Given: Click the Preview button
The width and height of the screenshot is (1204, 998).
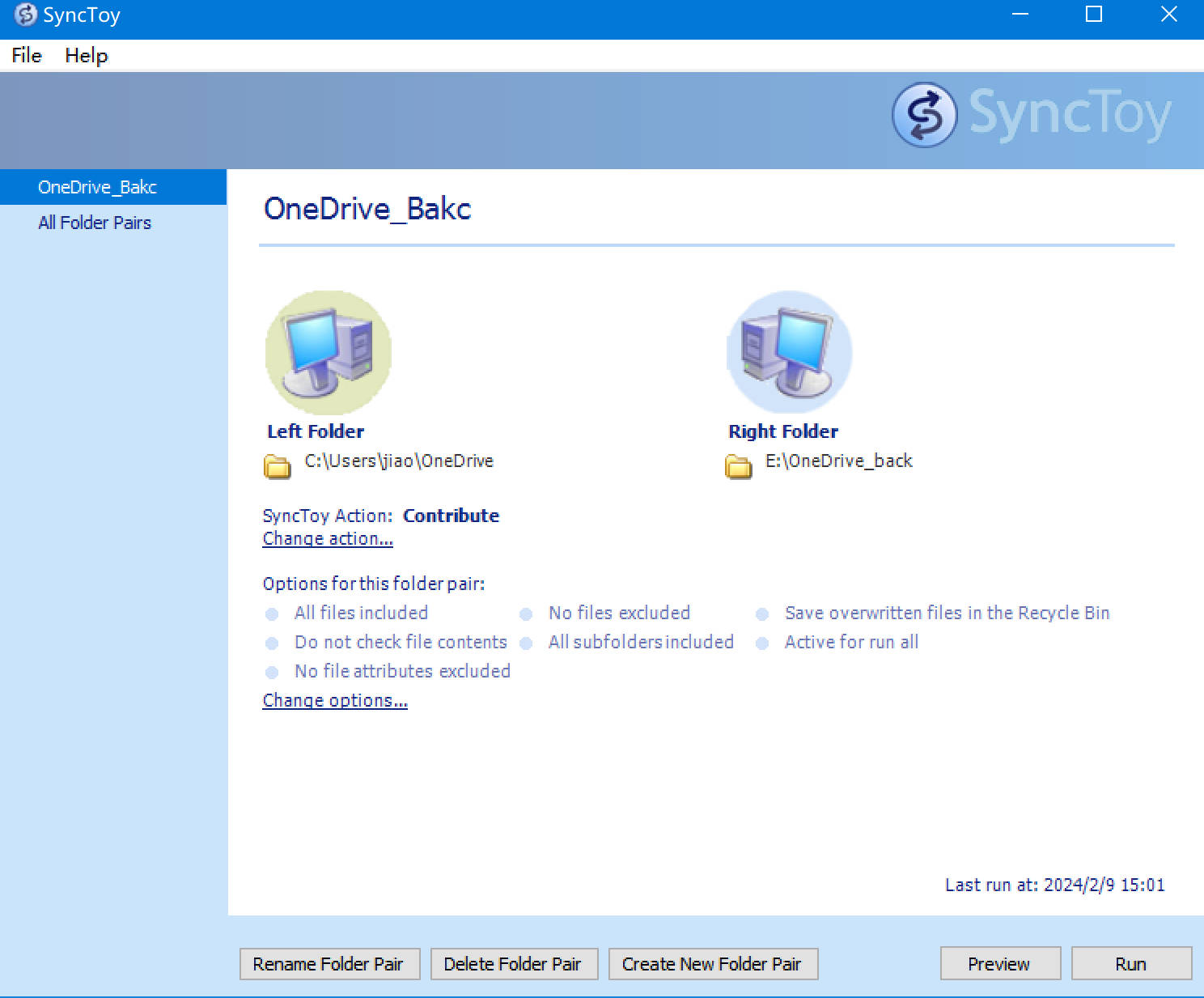Looking at the screenshot, I should 1000,964.
